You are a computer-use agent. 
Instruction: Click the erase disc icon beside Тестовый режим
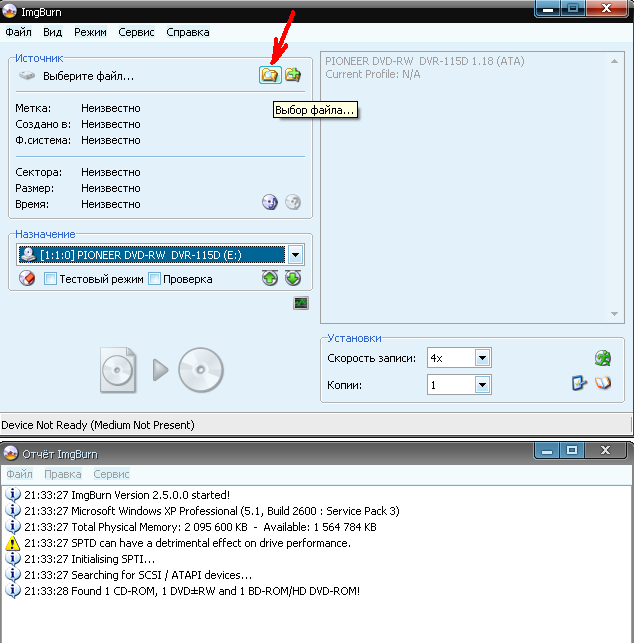(x=27, y=278)
